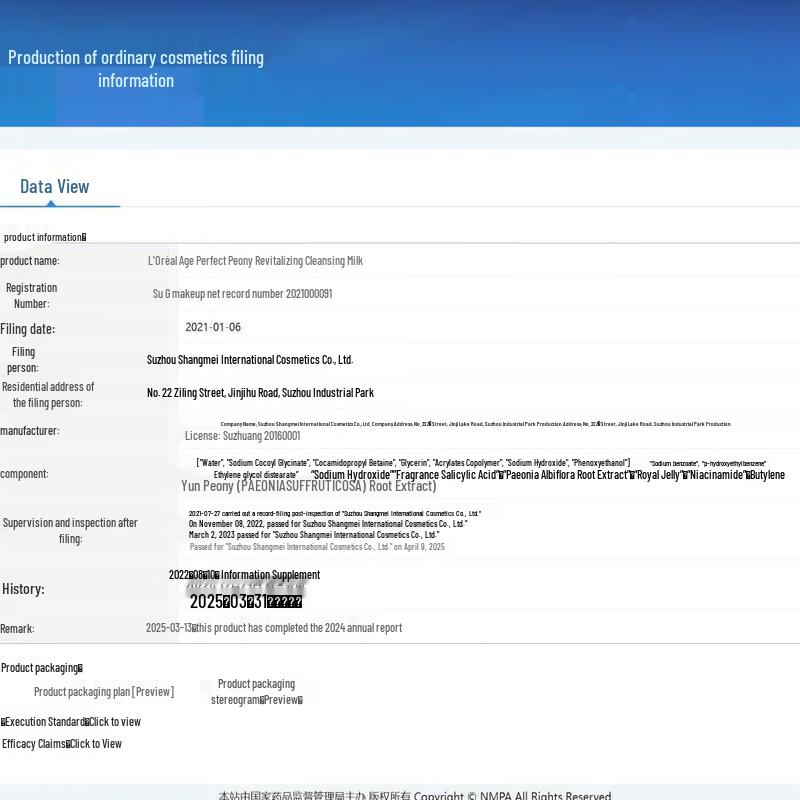Screen dimensions: 800x800
Task: Click the NMPA copyright footer text
Action: coord(414,795)
